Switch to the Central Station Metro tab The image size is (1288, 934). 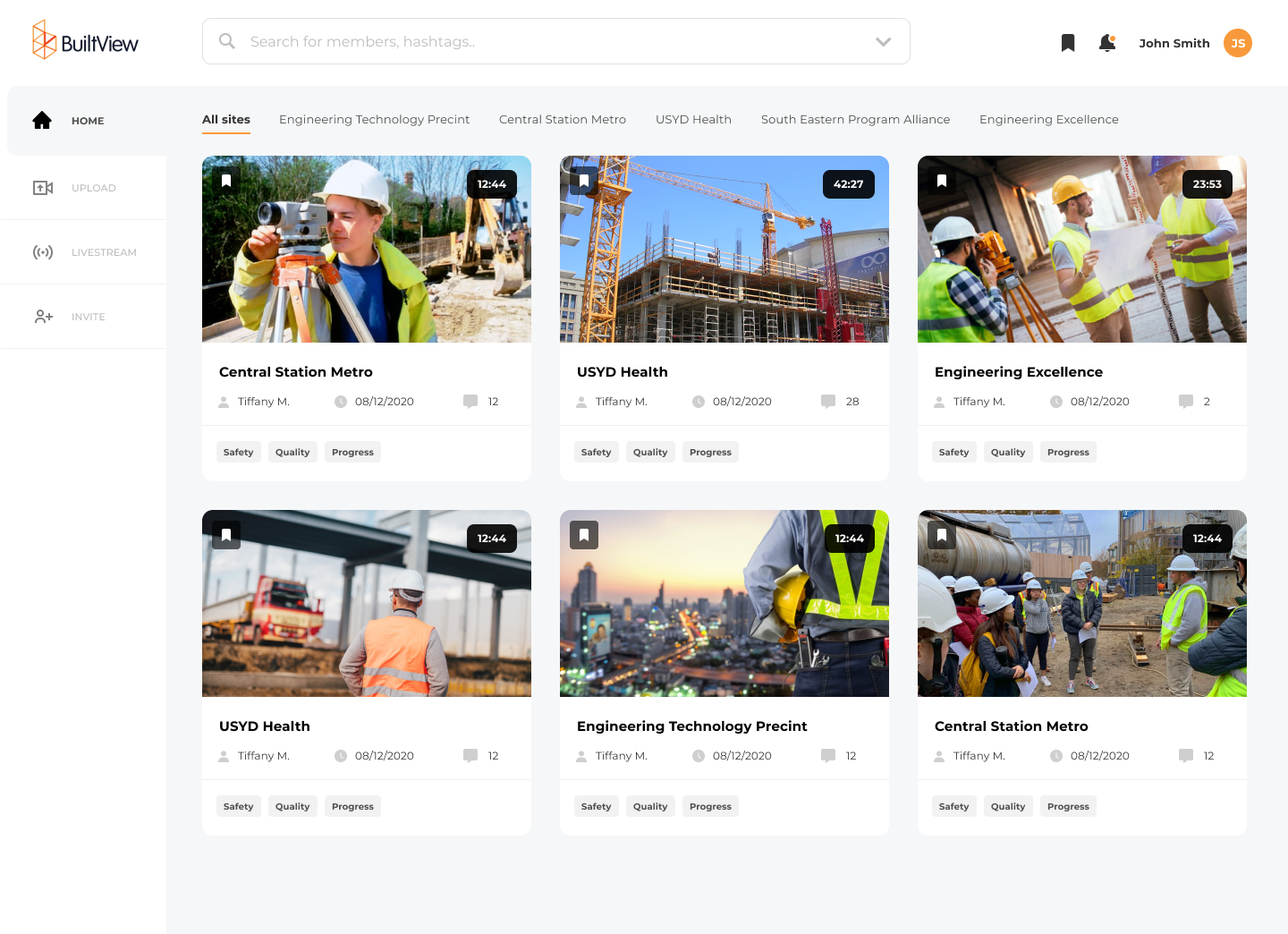(562, 120)
